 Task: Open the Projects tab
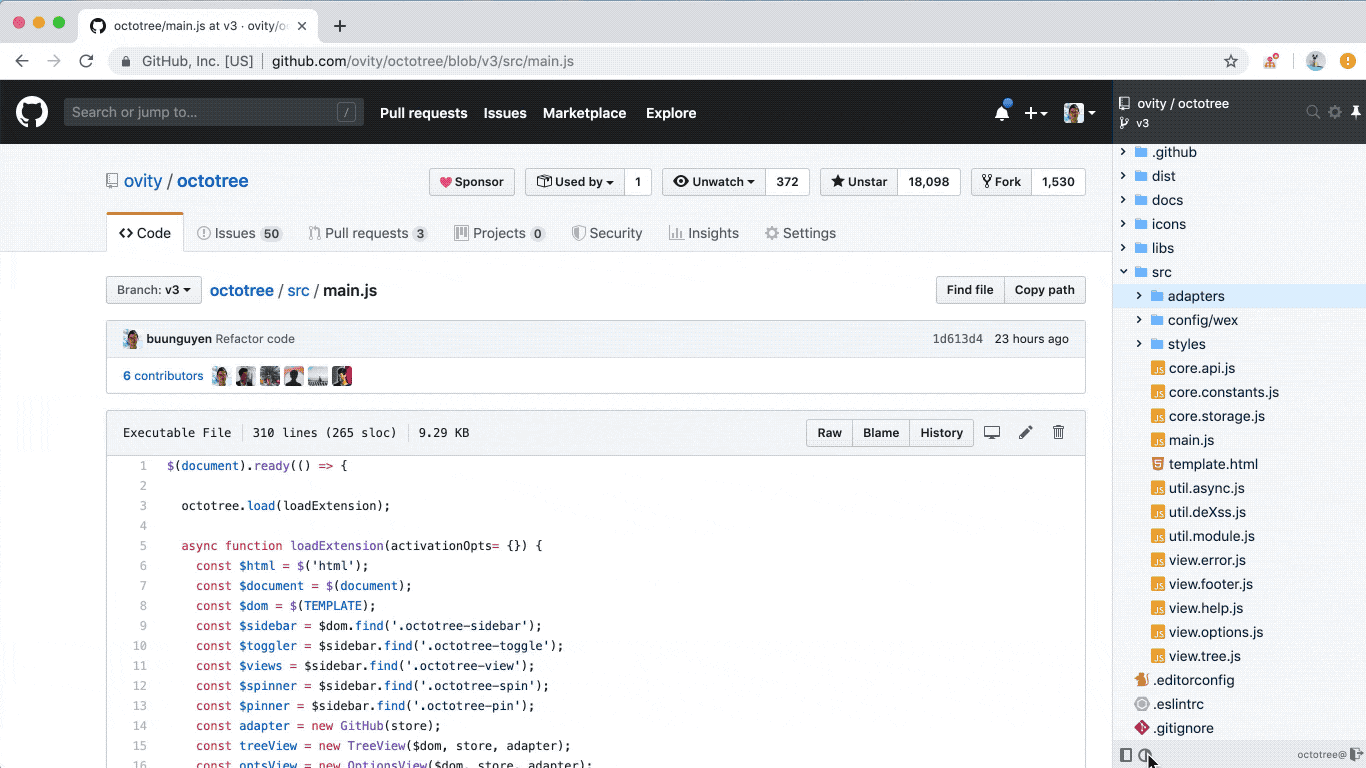click(x=499, y=233)
